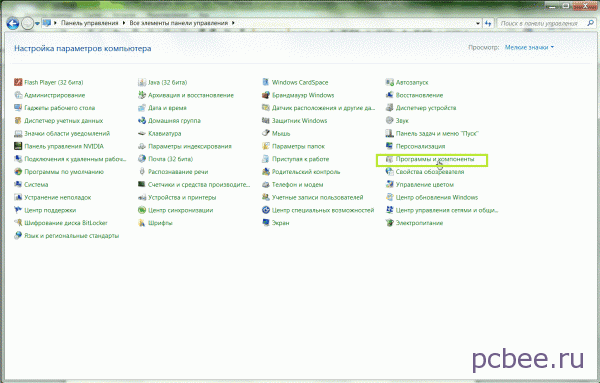Open the Шрифты icon
Screen dimensions: 600x383
[x=142, y=223]
